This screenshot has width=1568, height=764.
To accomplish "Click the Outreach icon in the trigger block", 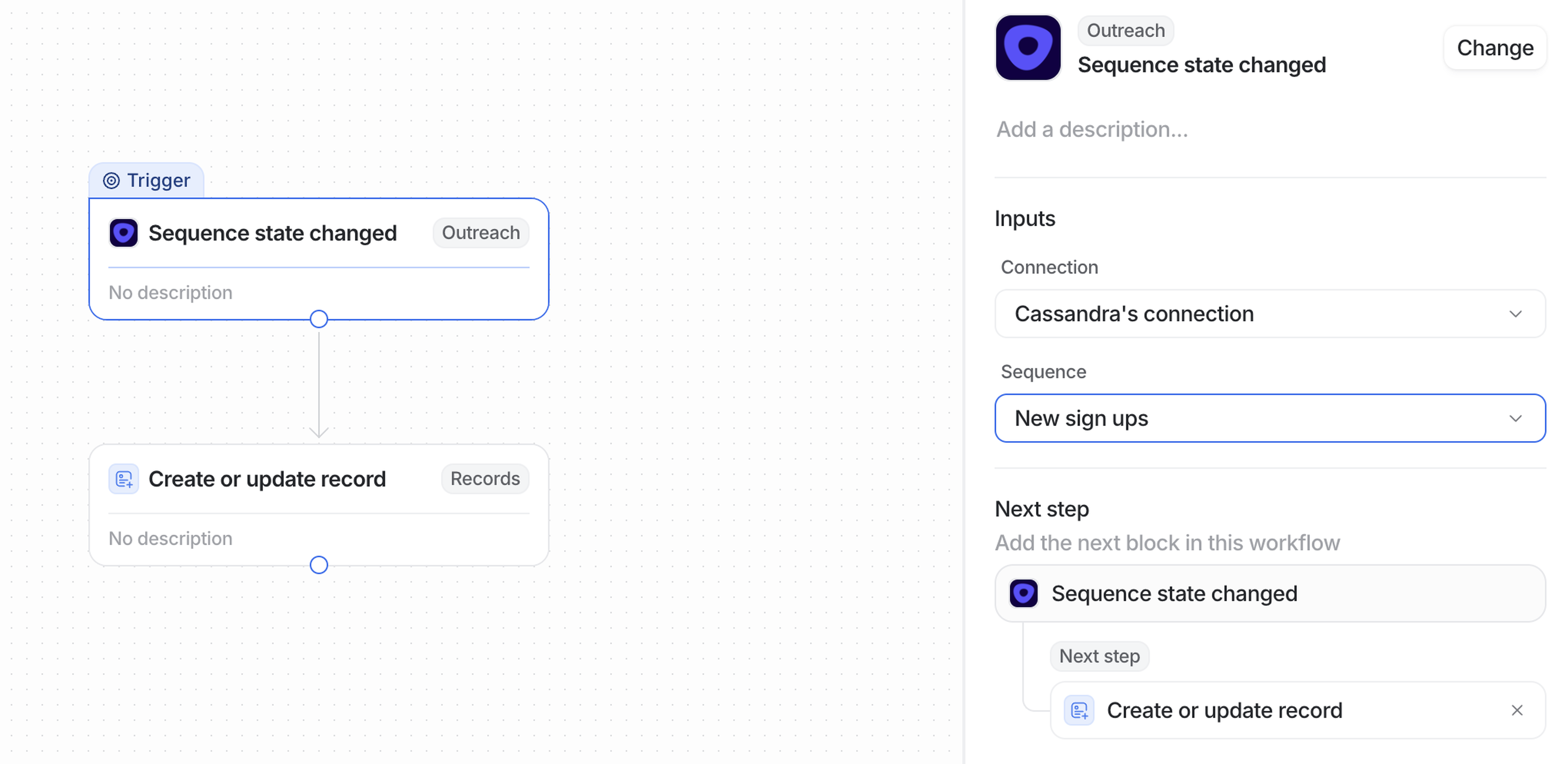I will point(124,232).
